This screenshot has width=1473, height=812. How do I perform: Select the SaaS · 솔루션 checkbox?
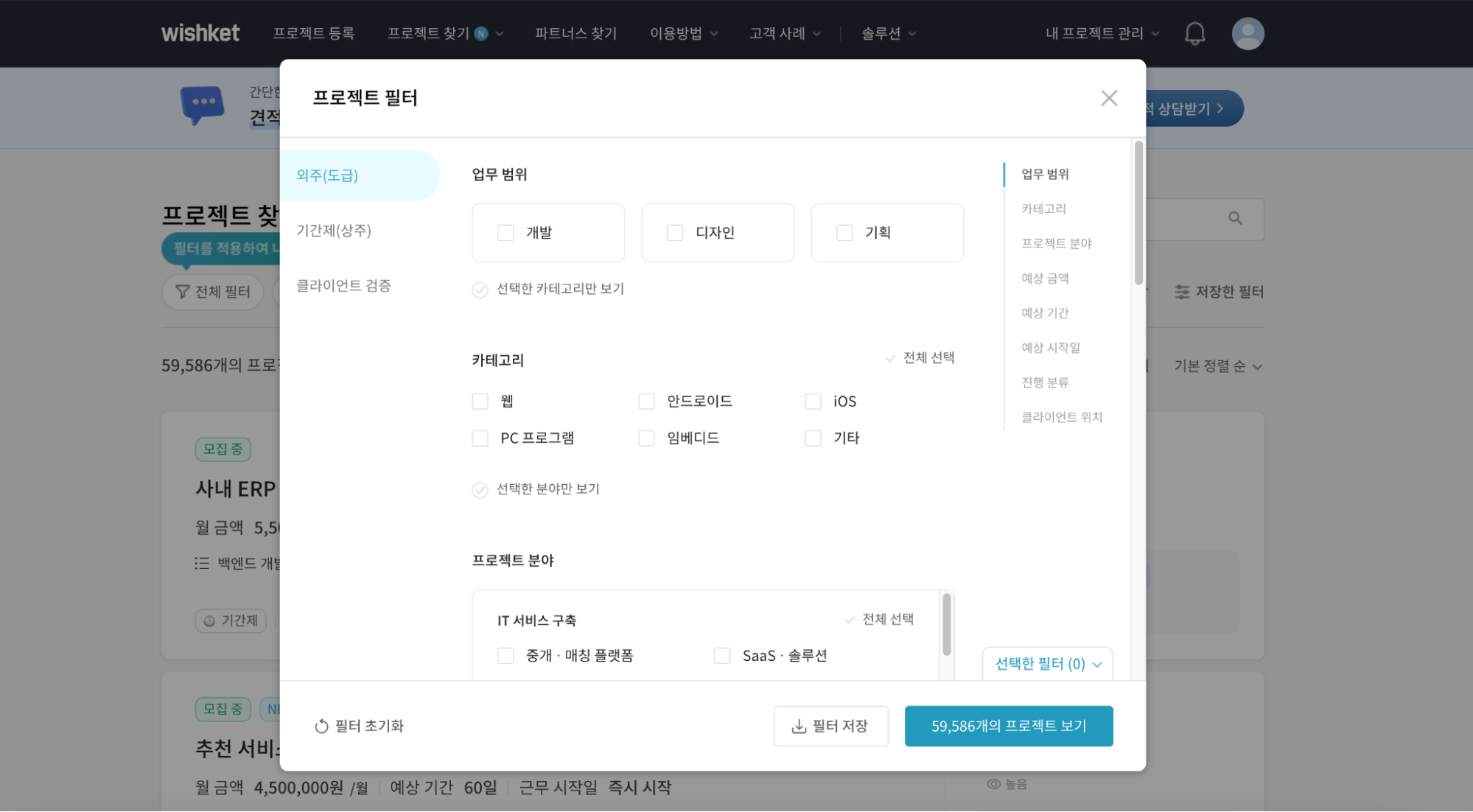[x=721, y=655]
